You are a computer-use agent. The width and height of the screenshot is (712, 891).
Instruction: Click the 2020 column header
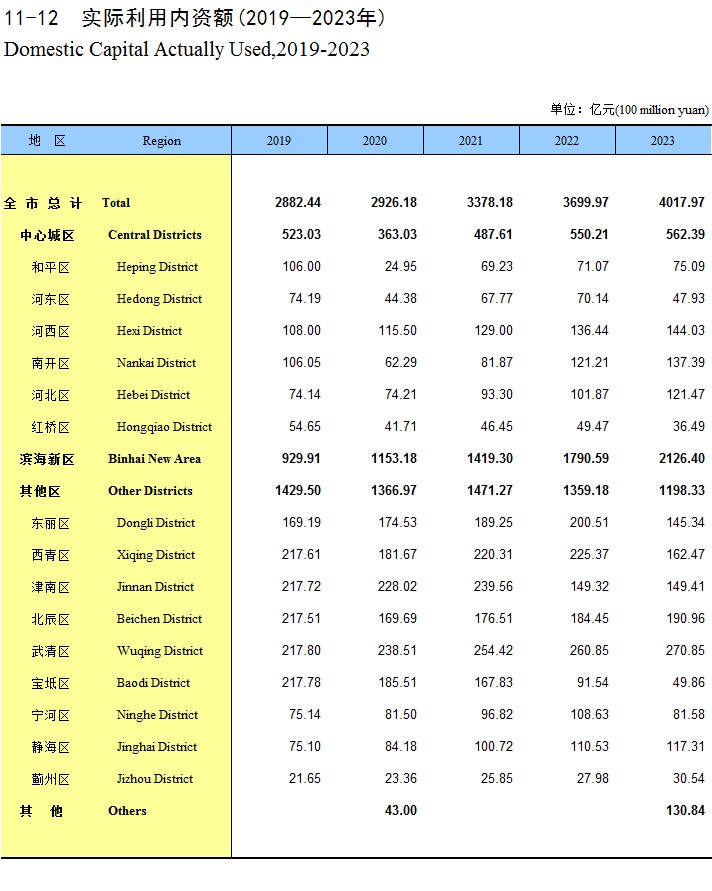click(x=375, y=140)
